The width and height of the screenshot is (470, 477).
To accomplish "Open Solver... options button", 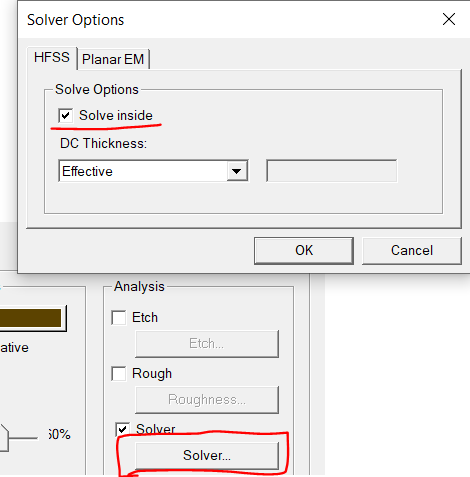I will point(207,455).
